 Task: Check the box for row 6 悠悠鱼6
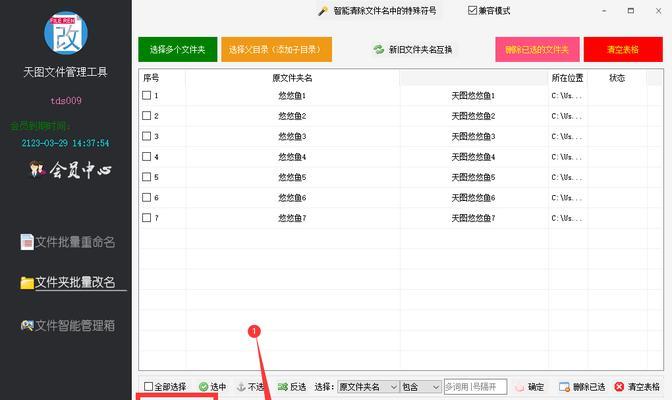pyautogui.click(x=147, y=197)
